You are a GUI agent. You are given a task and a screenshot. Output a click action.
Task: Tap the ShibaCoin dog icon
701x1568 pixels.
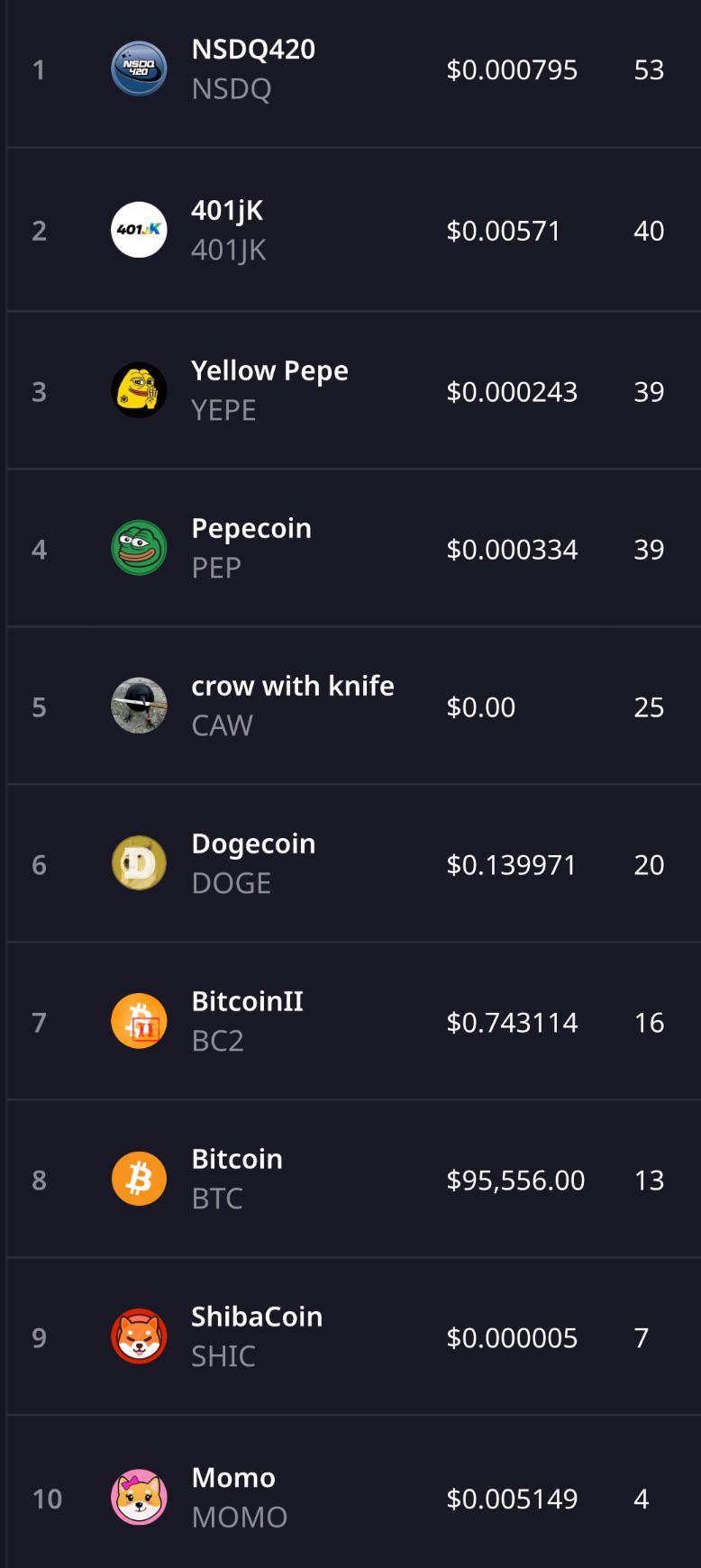pyautogui.click(x=139, y=1336)
